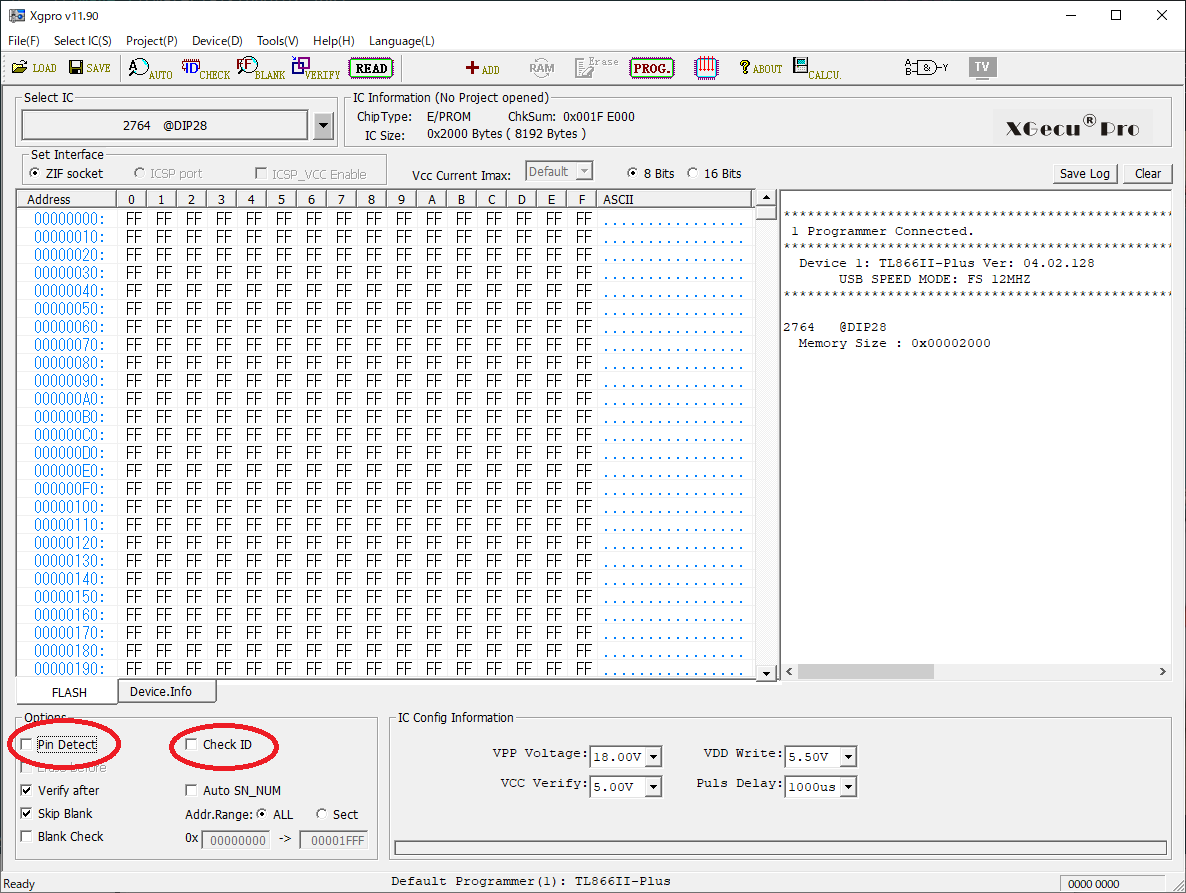Open the Language(L) menu
1186x893 pixels.
(402, 41)
